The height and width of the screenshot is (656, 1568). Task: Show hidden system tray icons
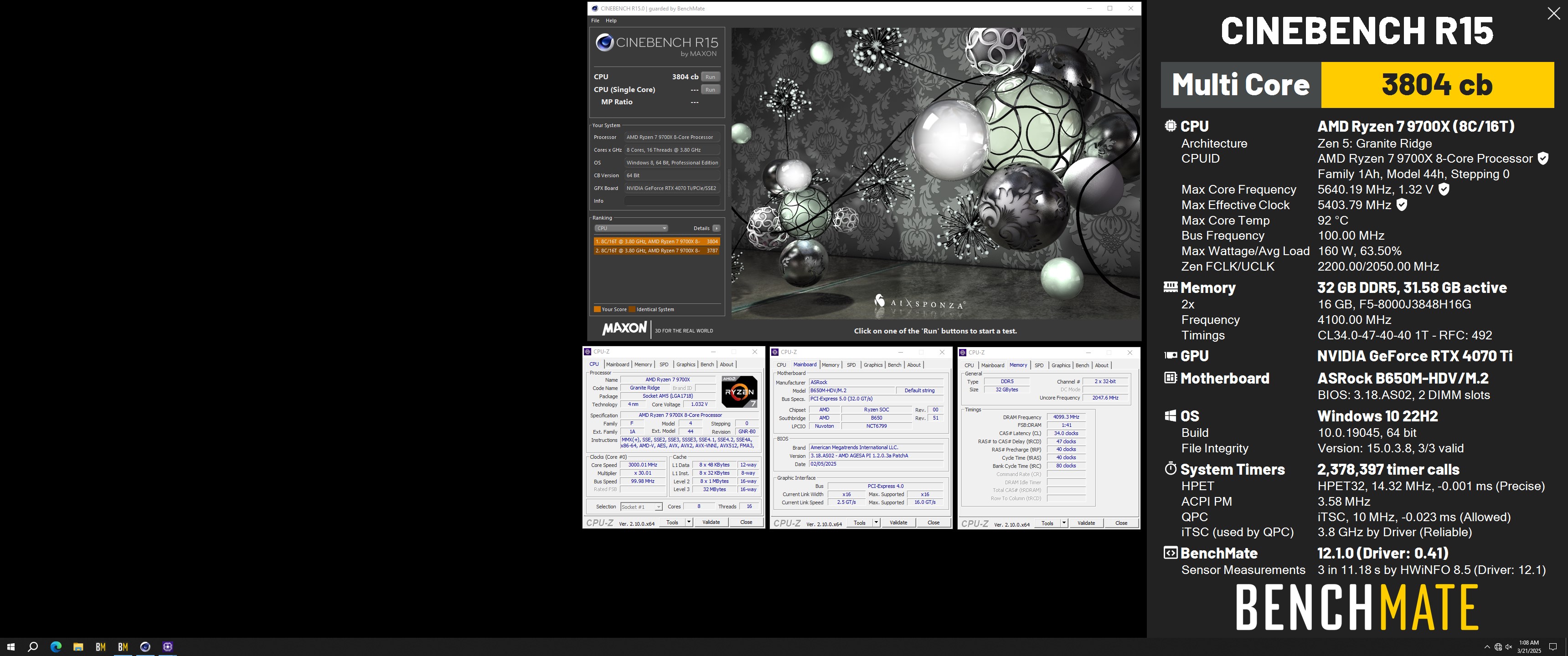point(1487,647)
